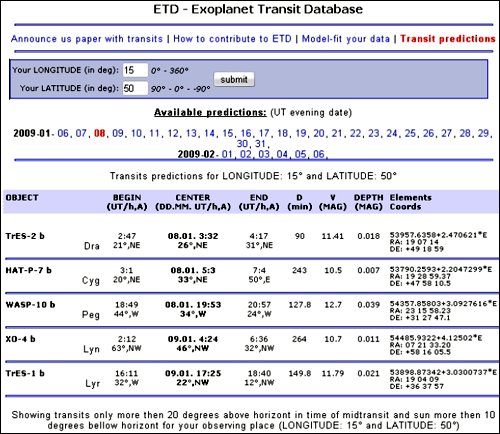
Task: Click object name 'TrES-1 b'
Action: click(x=25, y=373)
